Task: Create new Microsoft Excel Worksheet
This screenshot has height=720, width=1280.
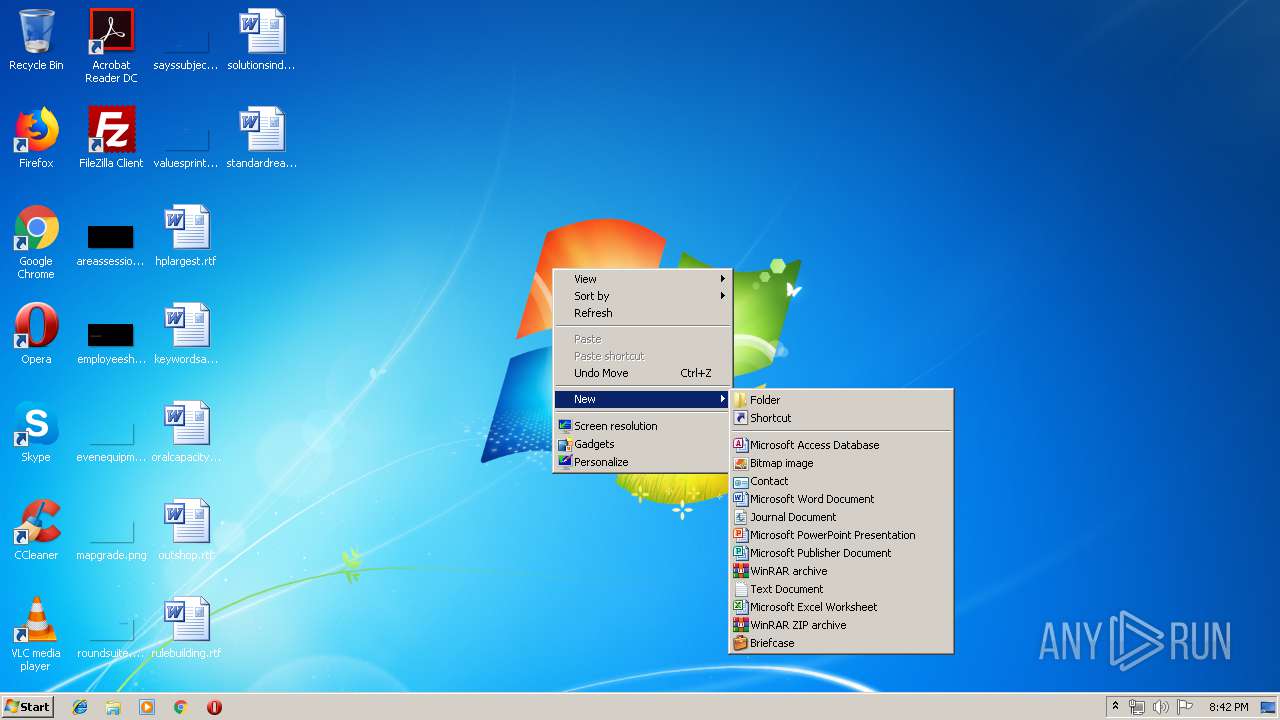Action: coord(841,607)
